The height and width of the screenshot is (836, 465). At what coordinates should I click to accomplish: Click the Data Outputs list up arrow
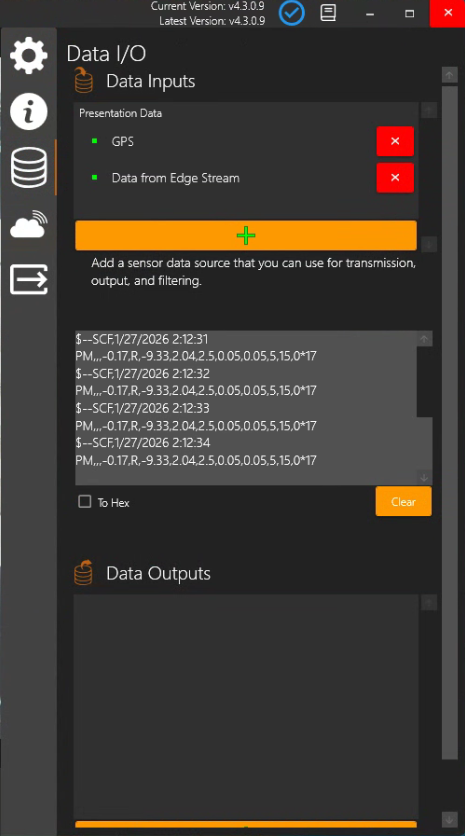[429, 603]
